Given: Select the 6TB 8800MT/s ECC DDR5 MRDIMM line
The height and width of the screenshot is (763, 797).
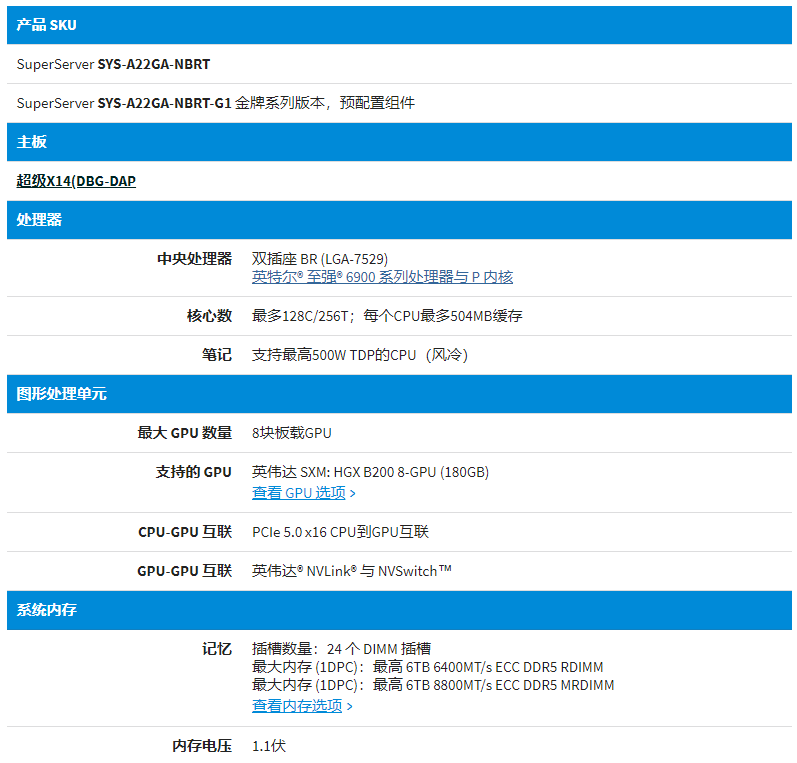Looking at the screenshot, I should [433, 685].
